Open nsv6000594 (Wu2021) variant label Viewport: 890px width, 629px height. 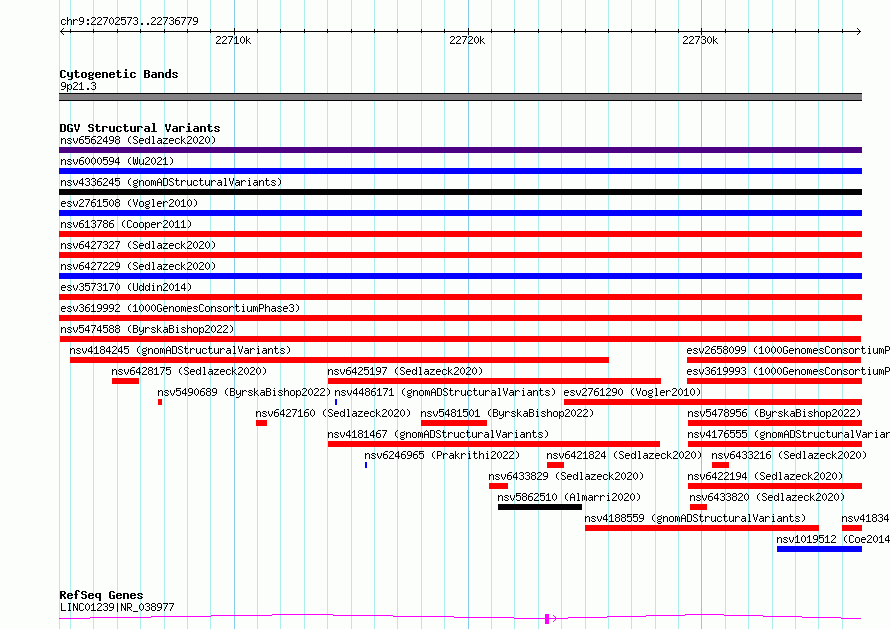coord(117,161)
